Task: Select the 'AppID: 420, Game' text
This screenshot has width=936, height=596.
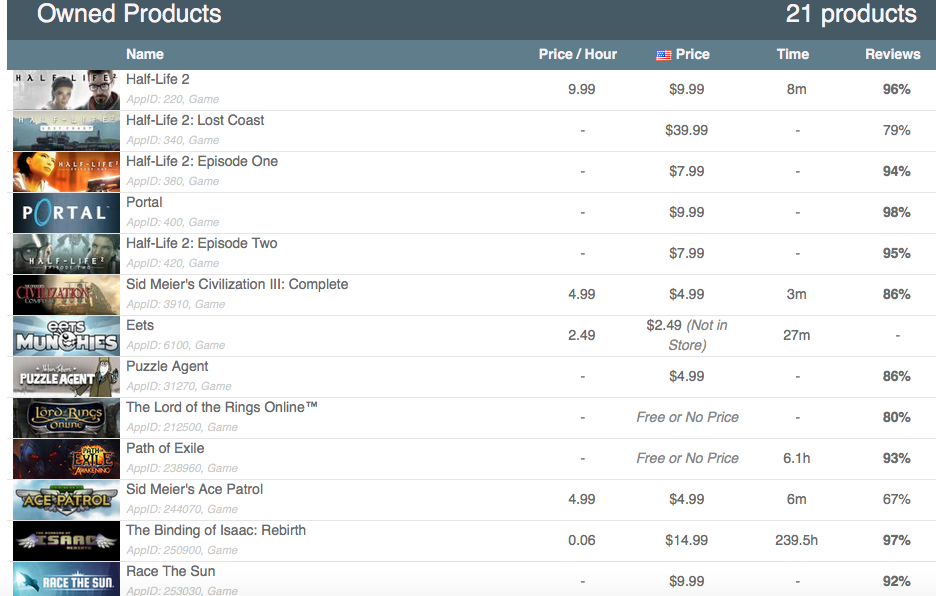Action: click(173, 263)
